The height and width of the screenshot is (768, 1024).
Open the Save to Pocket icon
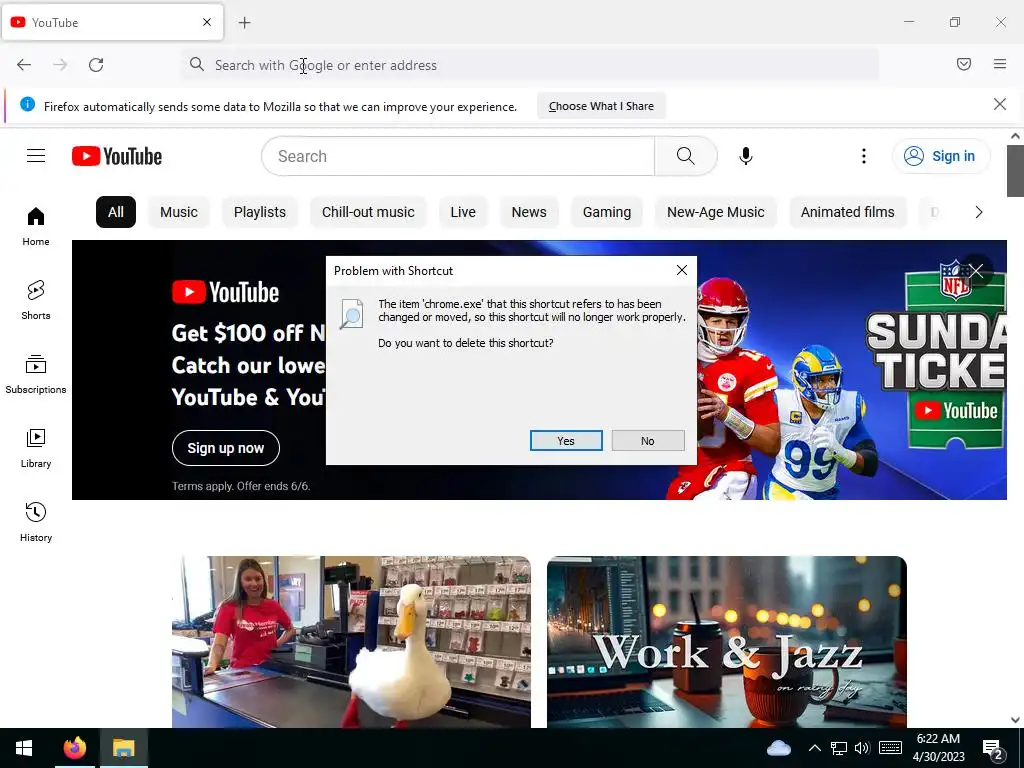[x=964, y=64]
